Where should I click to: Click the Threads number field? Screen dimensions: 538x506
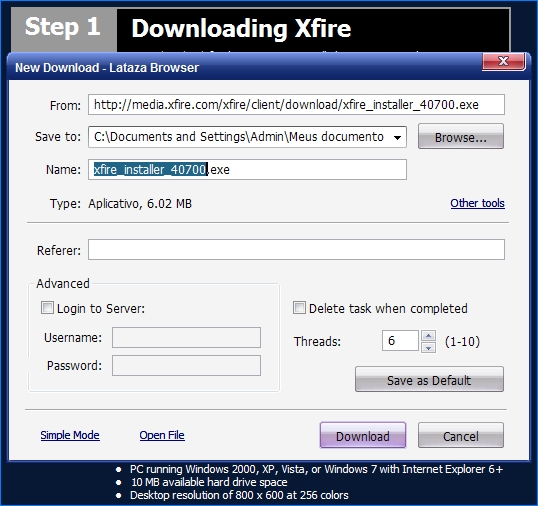400,341
